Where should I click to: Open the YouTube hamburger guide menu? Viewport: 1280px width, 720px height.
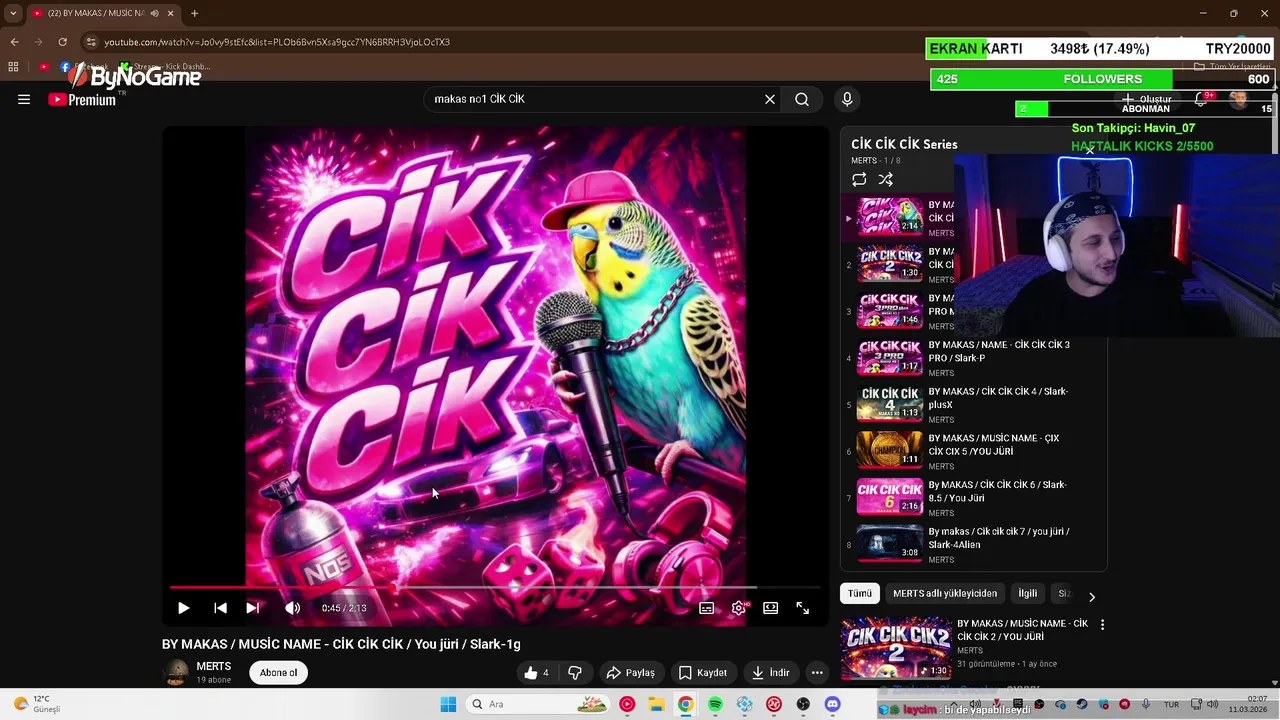click(24, 99)
